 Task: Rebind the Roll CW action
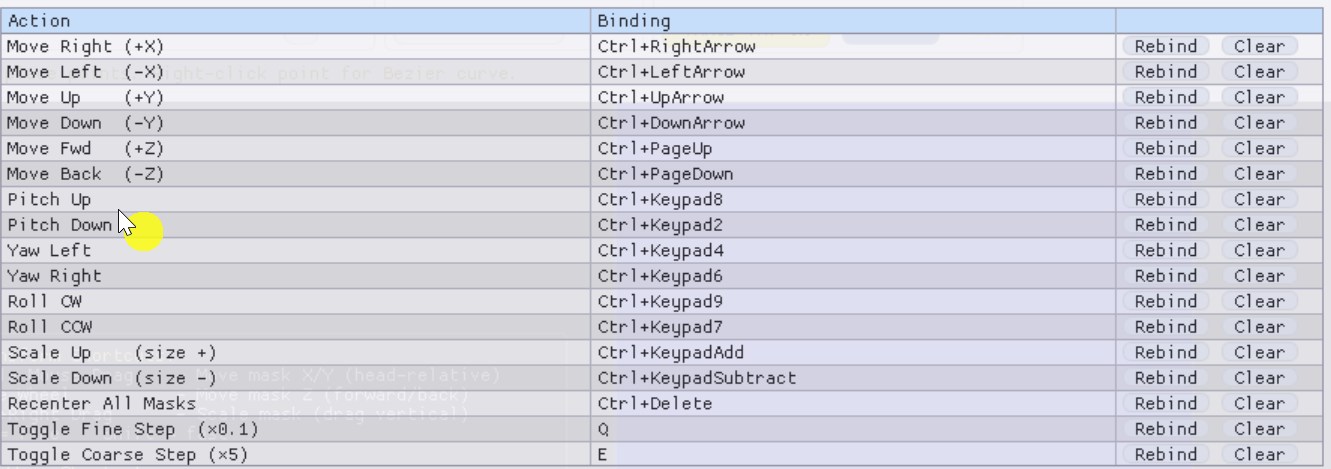pos(1165,302)
